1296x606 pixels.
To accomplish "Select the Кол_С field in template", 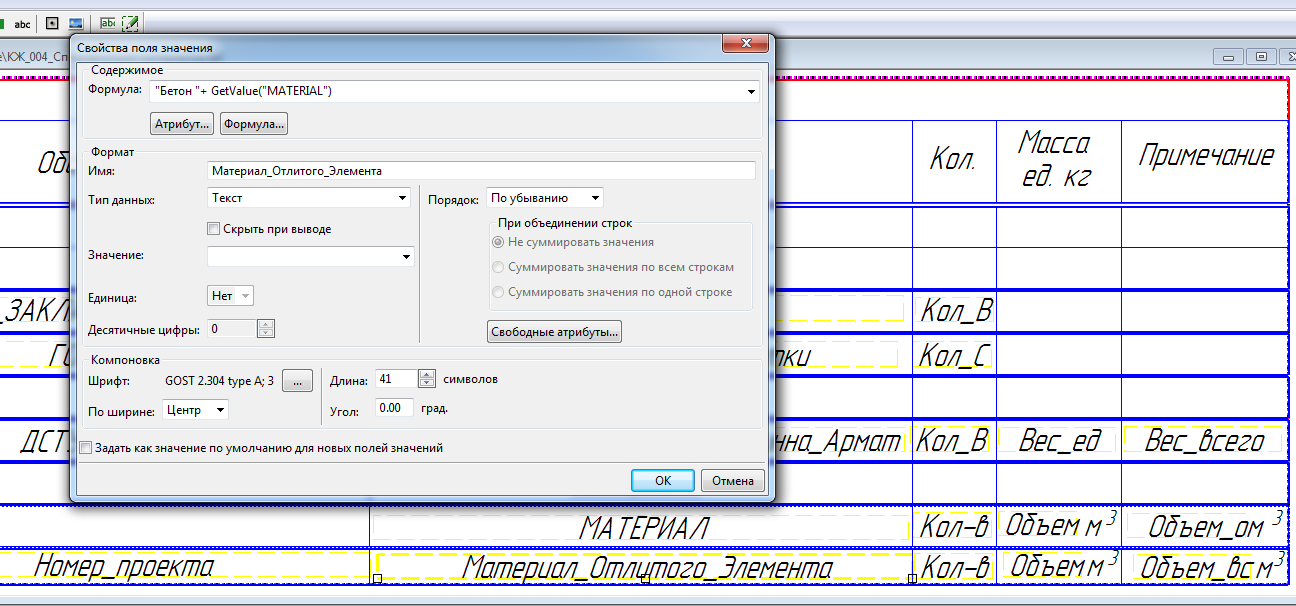I will pos(955,354).
